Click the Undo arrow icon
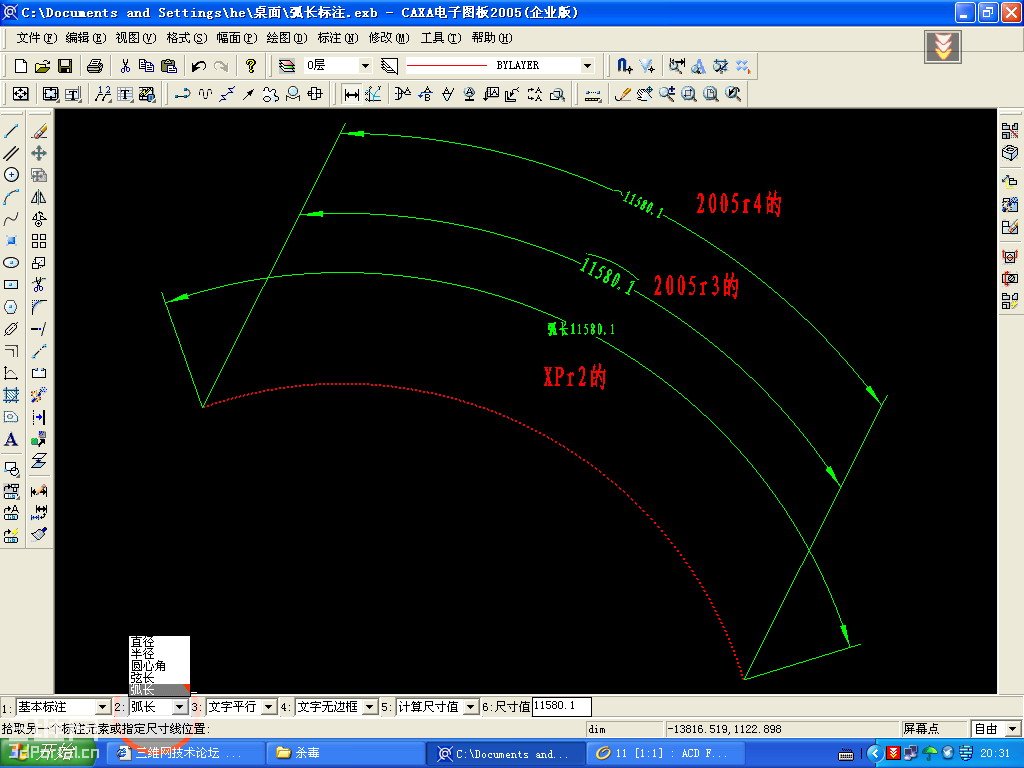This screenshot has height=768, width=1024. click(x=199, y=65)
